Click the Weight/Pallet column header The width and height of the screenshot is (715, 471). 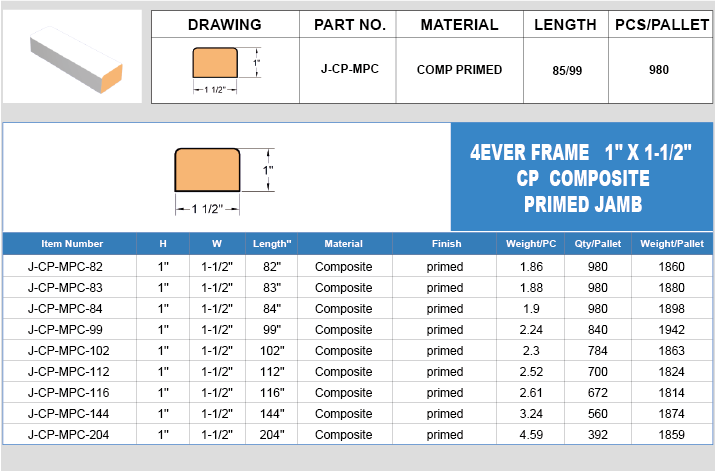click(x=672, y=244)
